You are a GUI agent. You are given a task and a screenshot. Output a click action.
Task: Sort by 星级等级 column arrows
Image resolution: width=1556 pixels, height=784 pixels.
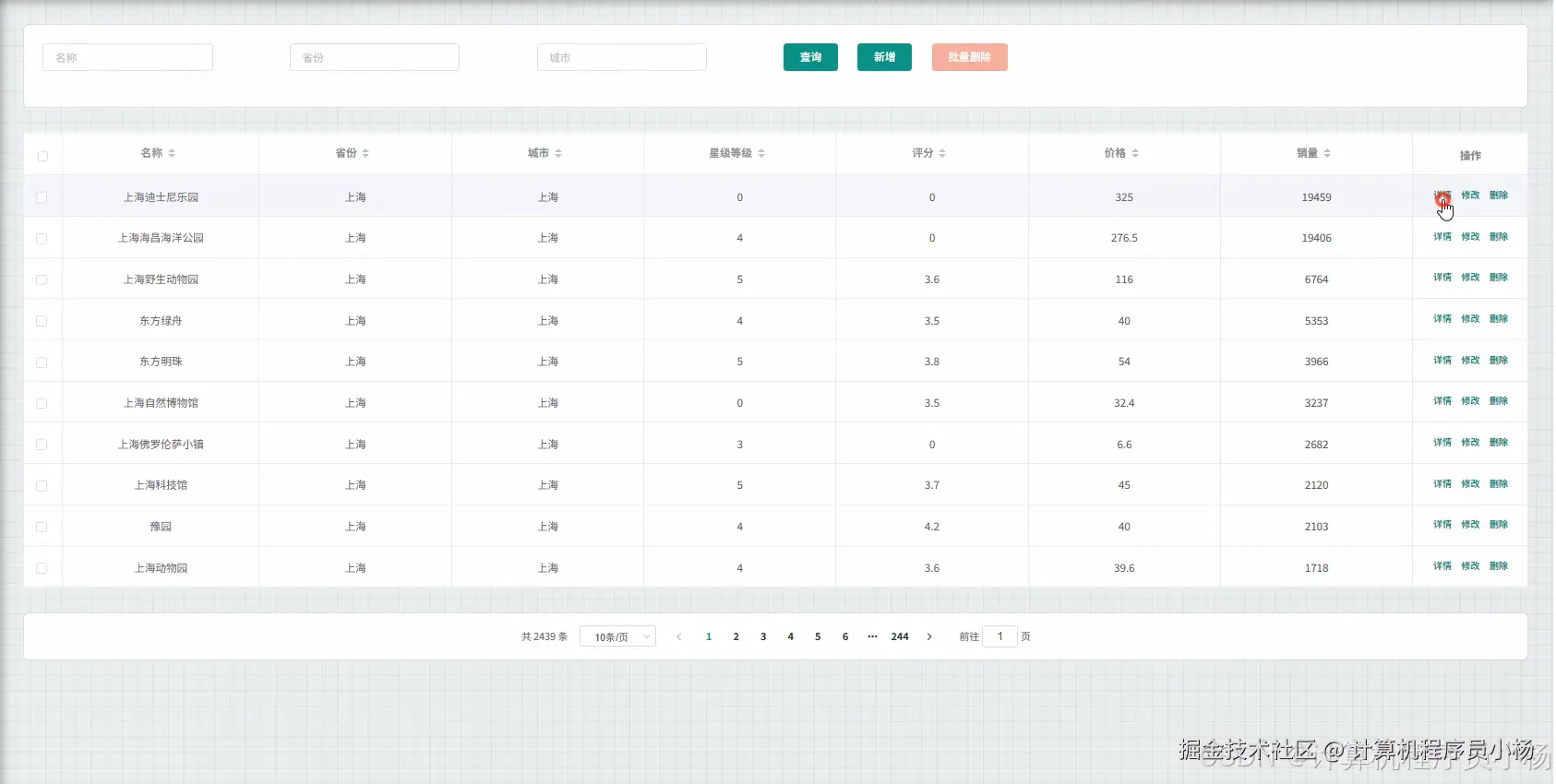tap(761, 153)
